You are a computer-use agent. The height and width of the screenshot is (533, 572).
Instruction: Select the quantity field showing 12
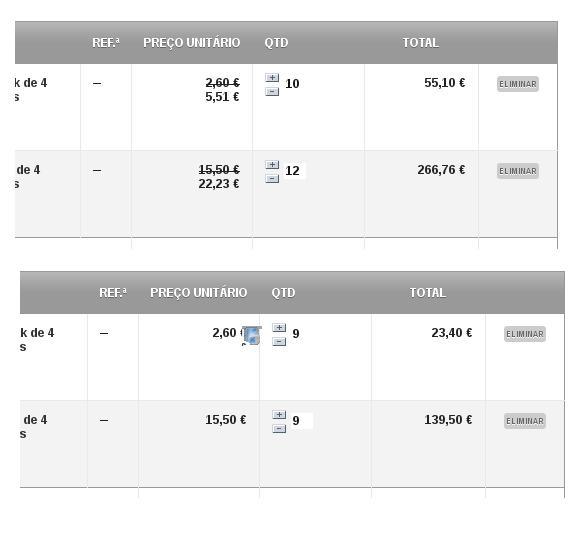point(294,171)
